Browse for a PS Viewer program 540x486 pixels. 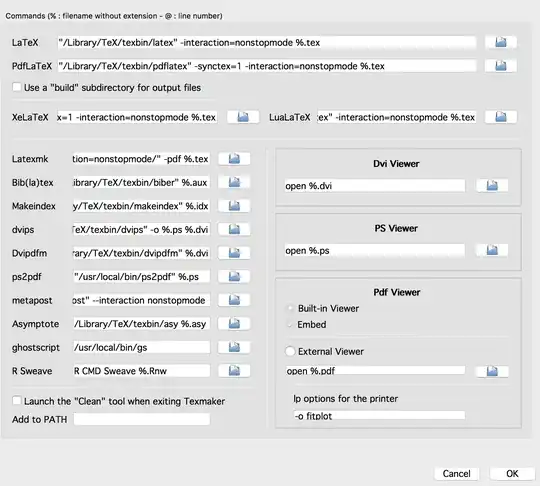492,250
